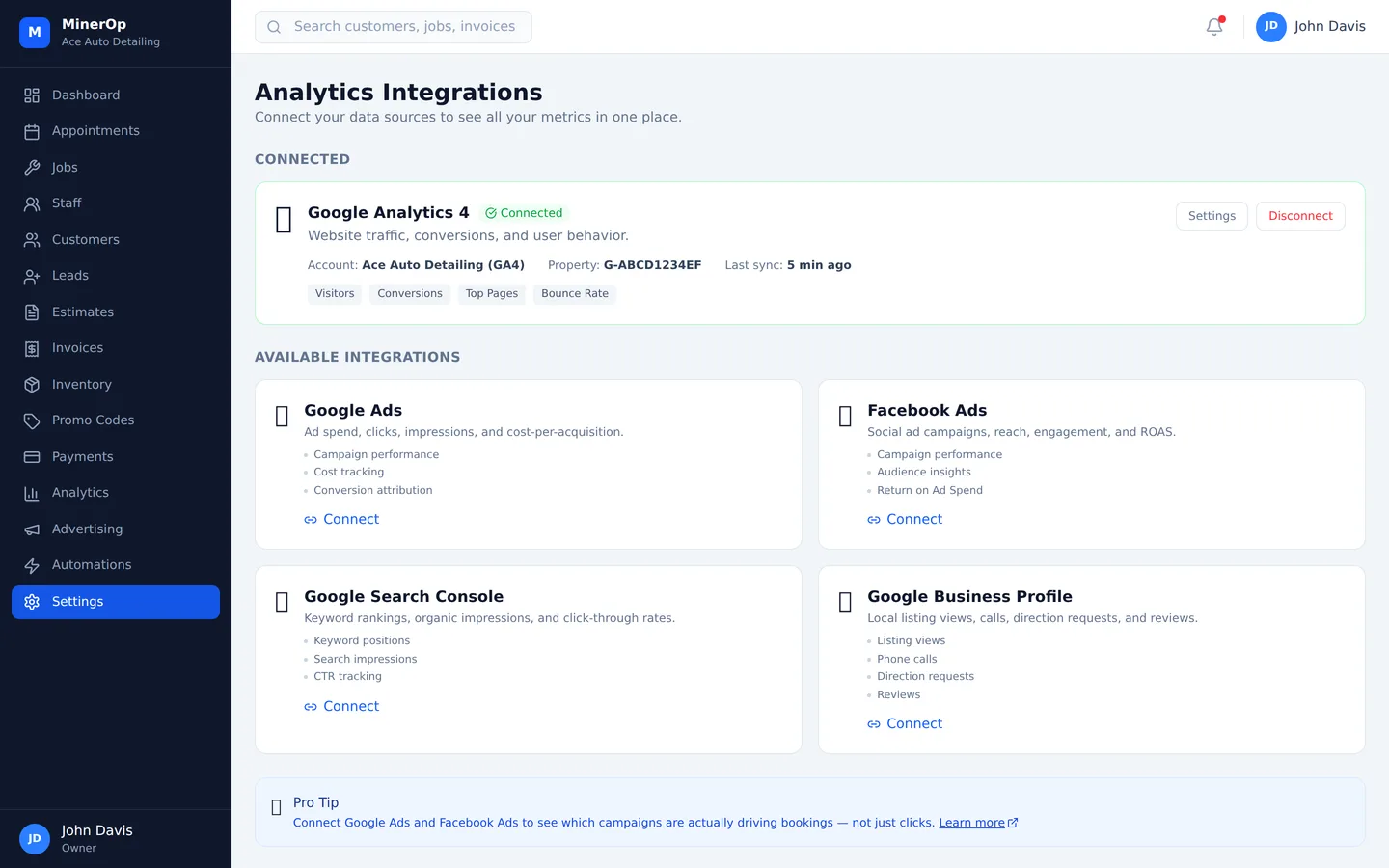The image size is (1389, 868).
Task: Select the Advertising megaphone icon
Action: 32,529
